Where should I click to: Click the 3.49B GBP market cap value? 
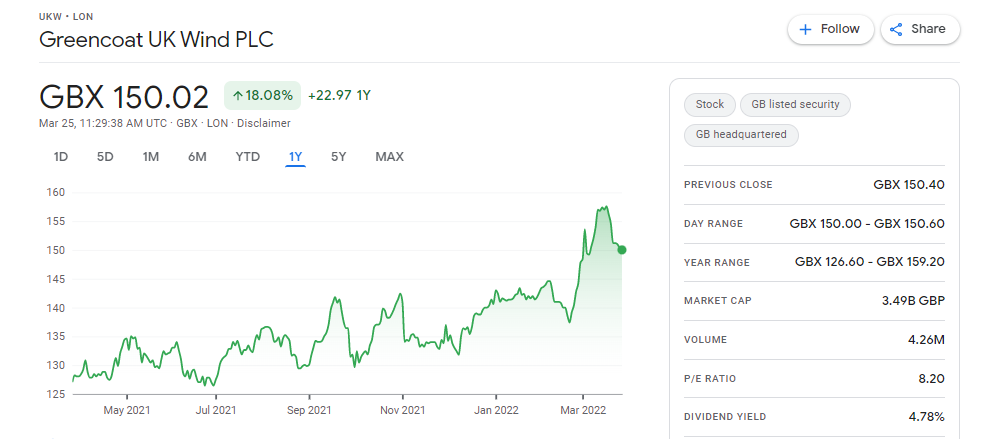913,301
